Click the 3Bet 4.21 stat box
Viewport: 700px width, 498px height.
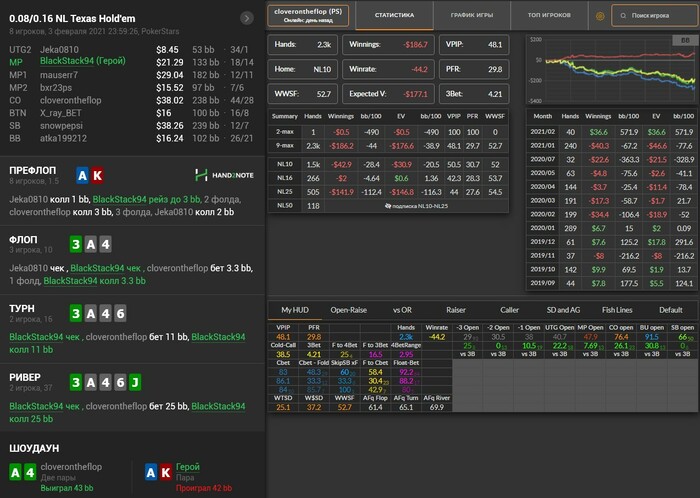click(x=474, y=94)
